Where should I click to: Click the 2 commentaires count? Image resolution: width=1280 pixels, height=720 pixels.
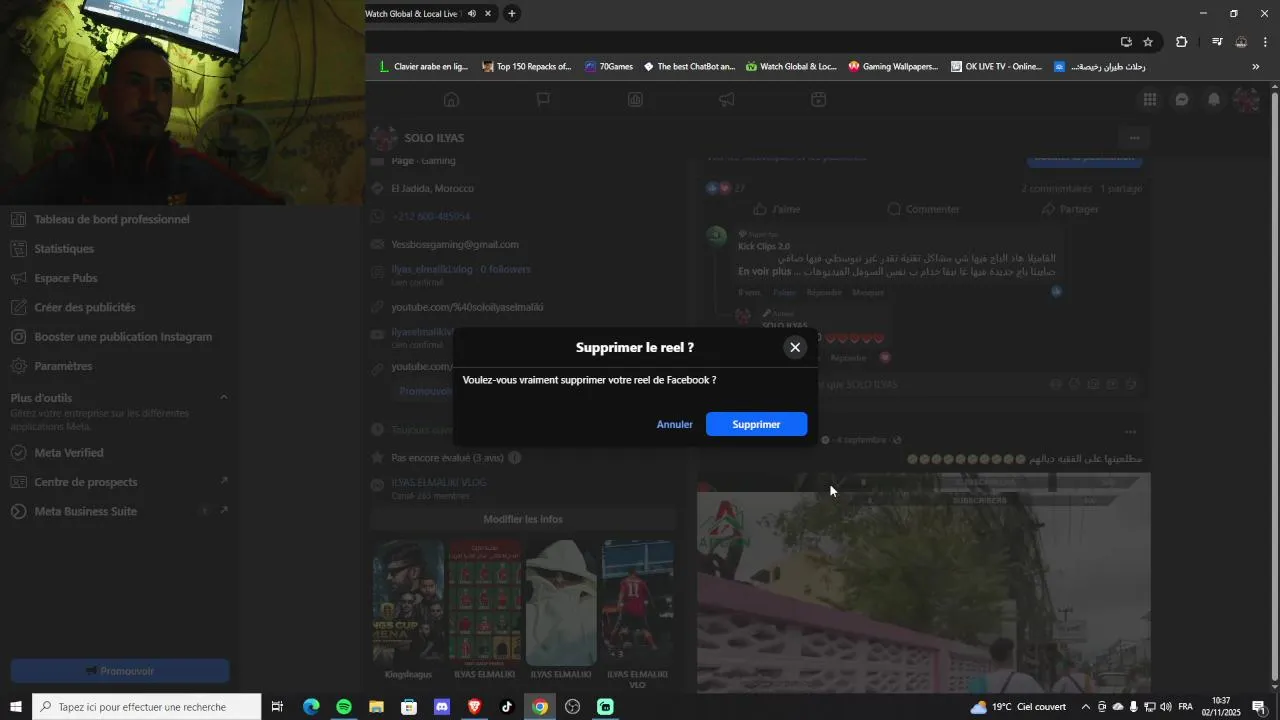1056,188
